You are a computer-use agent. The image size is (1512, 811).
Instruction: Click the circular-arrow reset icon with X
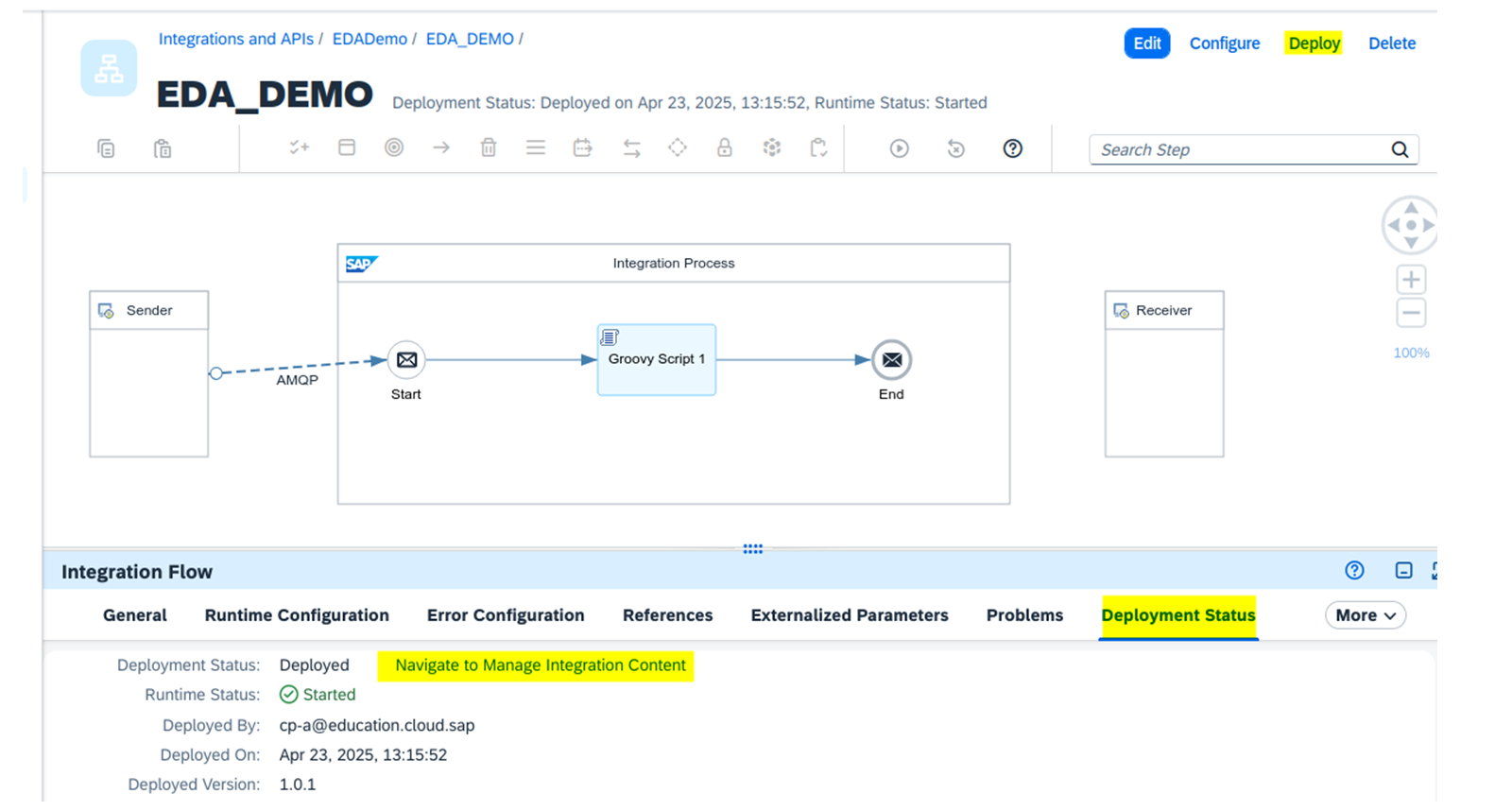956,148
